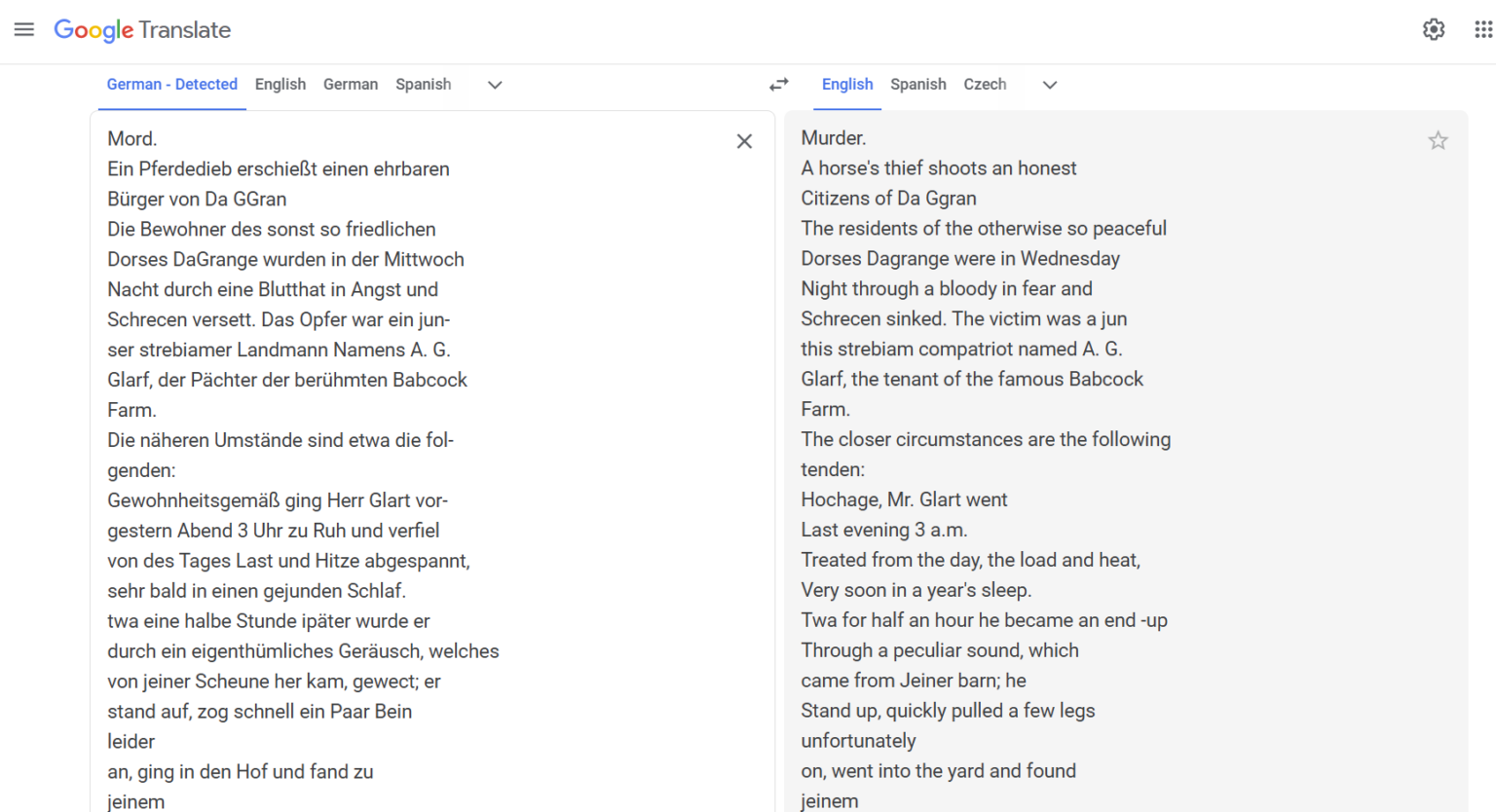
Task: Open the navigation menu
Action: [24, 29]
